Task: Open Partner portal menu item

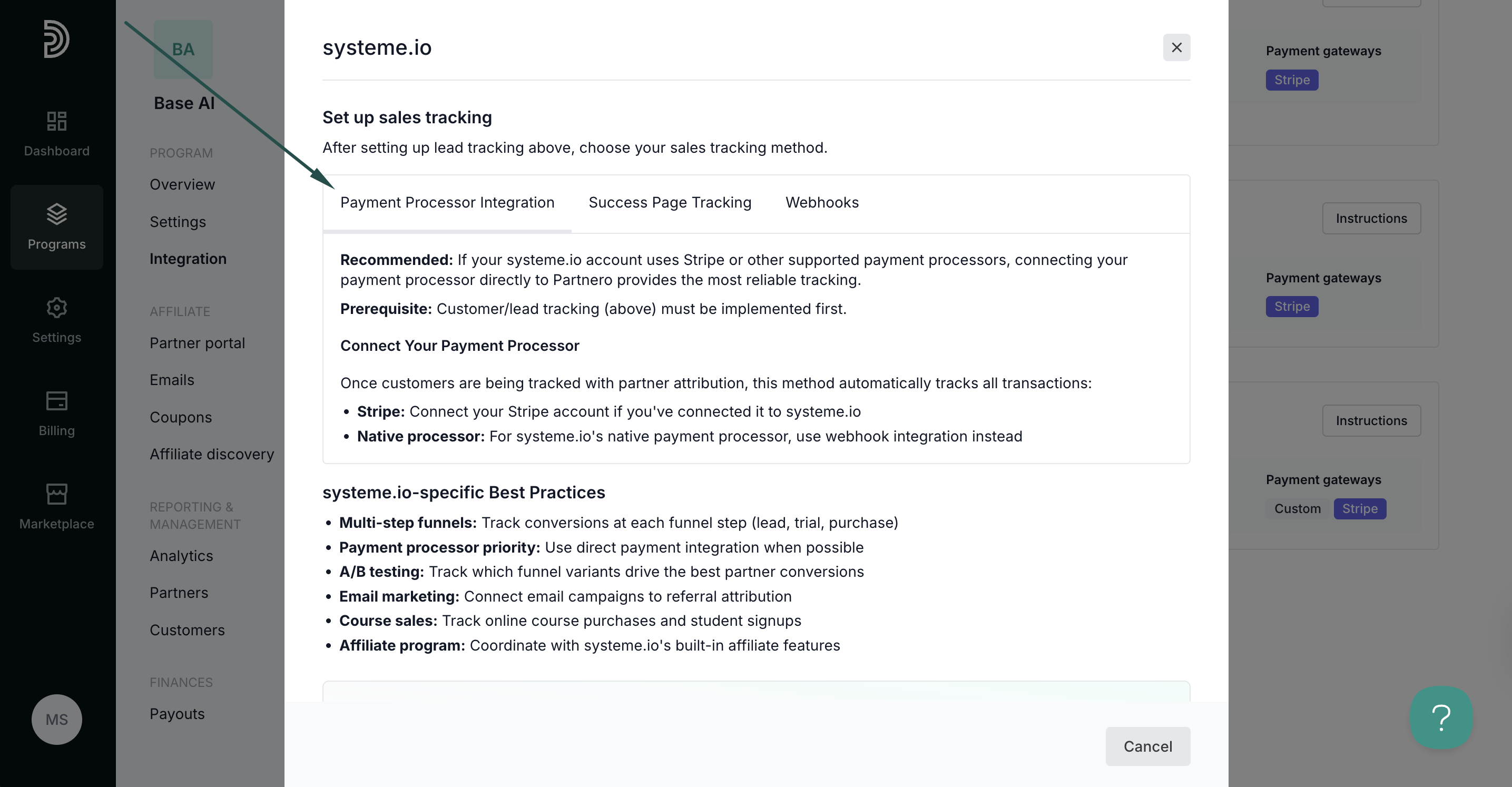Action: [x=197, y=343]
